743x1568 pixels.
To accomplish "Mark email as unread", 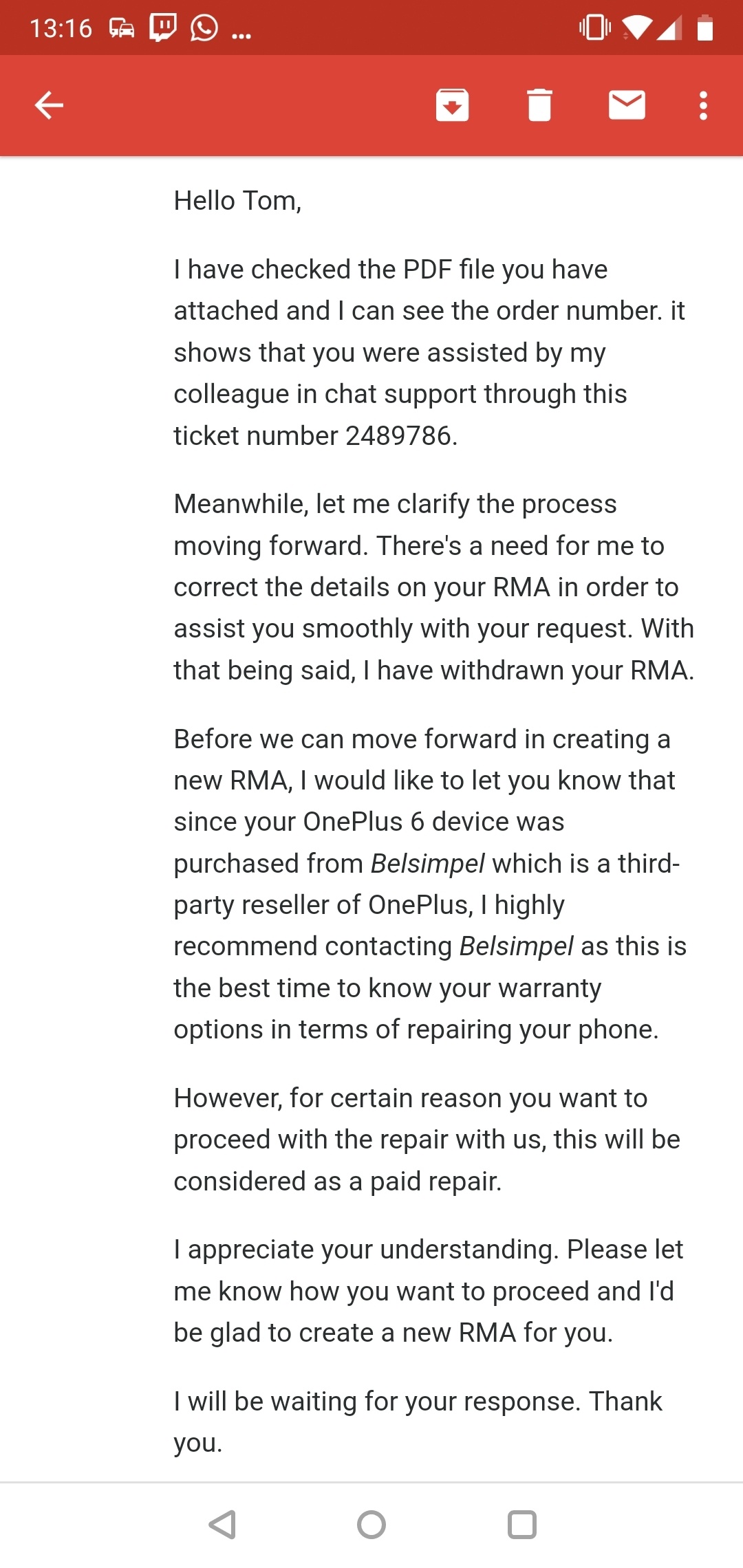I will (627, 105).
